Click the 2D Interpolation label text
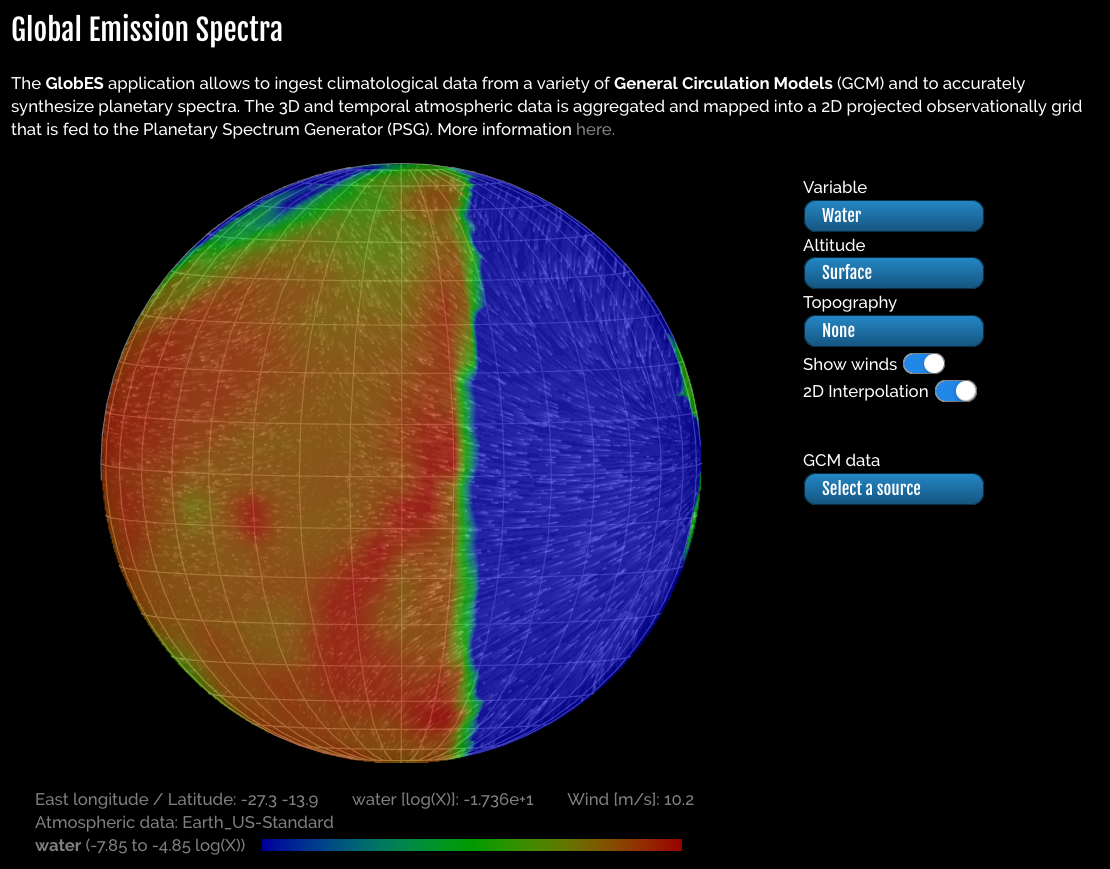 pos(865,391)
